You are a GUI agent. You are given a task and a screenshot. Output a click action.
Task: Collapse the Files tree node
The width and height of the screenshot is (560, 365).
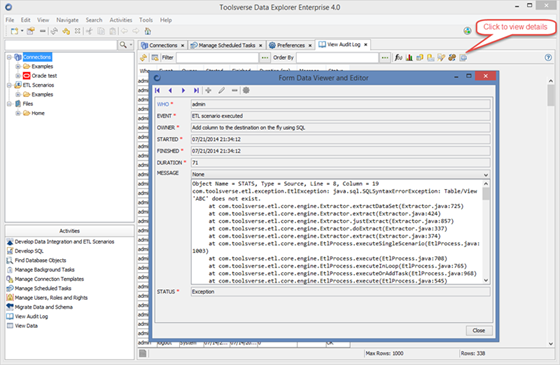pyautogui.click(x=10, y=104)
